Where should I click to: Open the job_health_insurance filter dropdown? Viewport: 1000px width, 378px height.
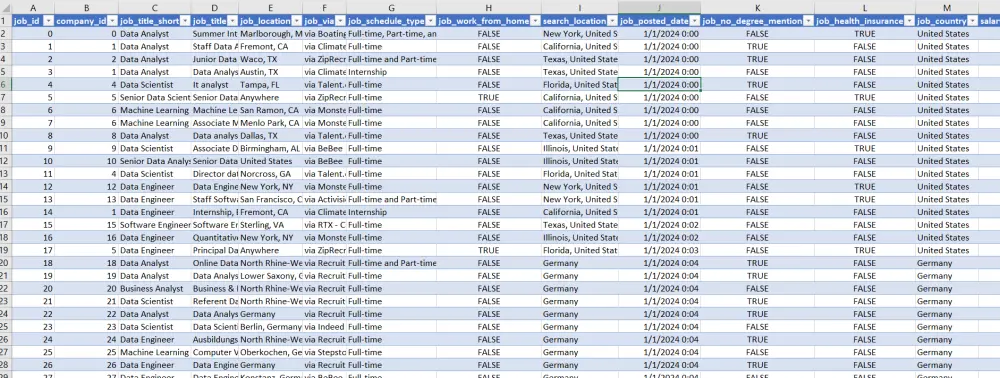tap(909, 21)
